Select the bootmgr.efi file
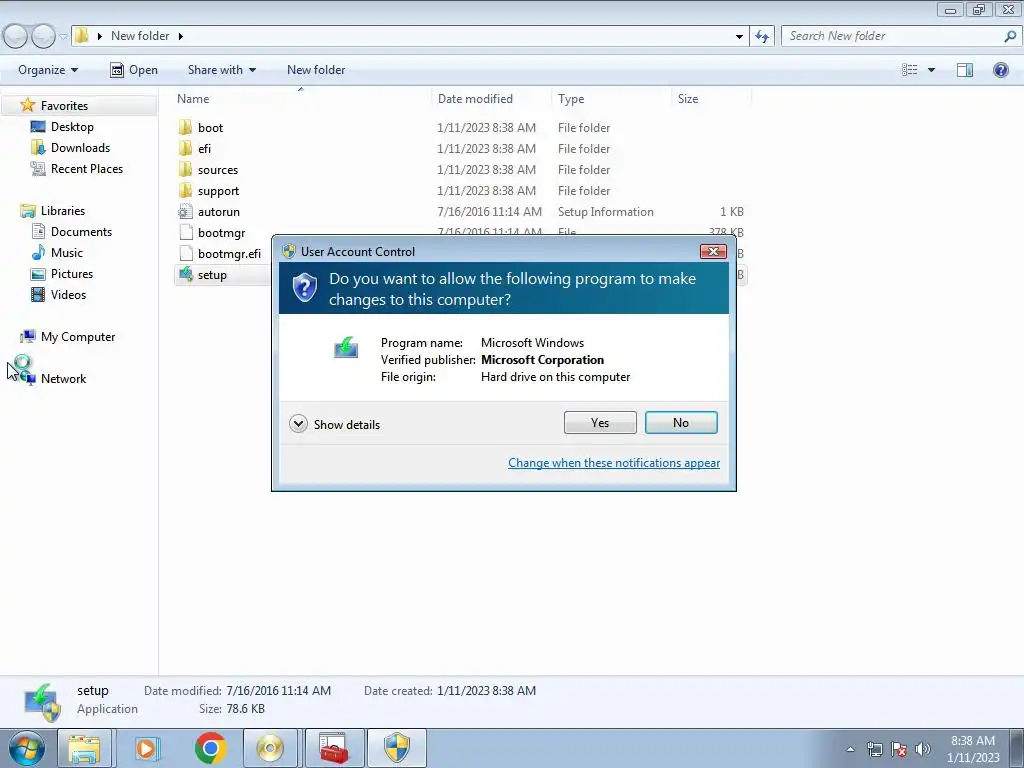The image size is (1024, 768). point(229,253)
